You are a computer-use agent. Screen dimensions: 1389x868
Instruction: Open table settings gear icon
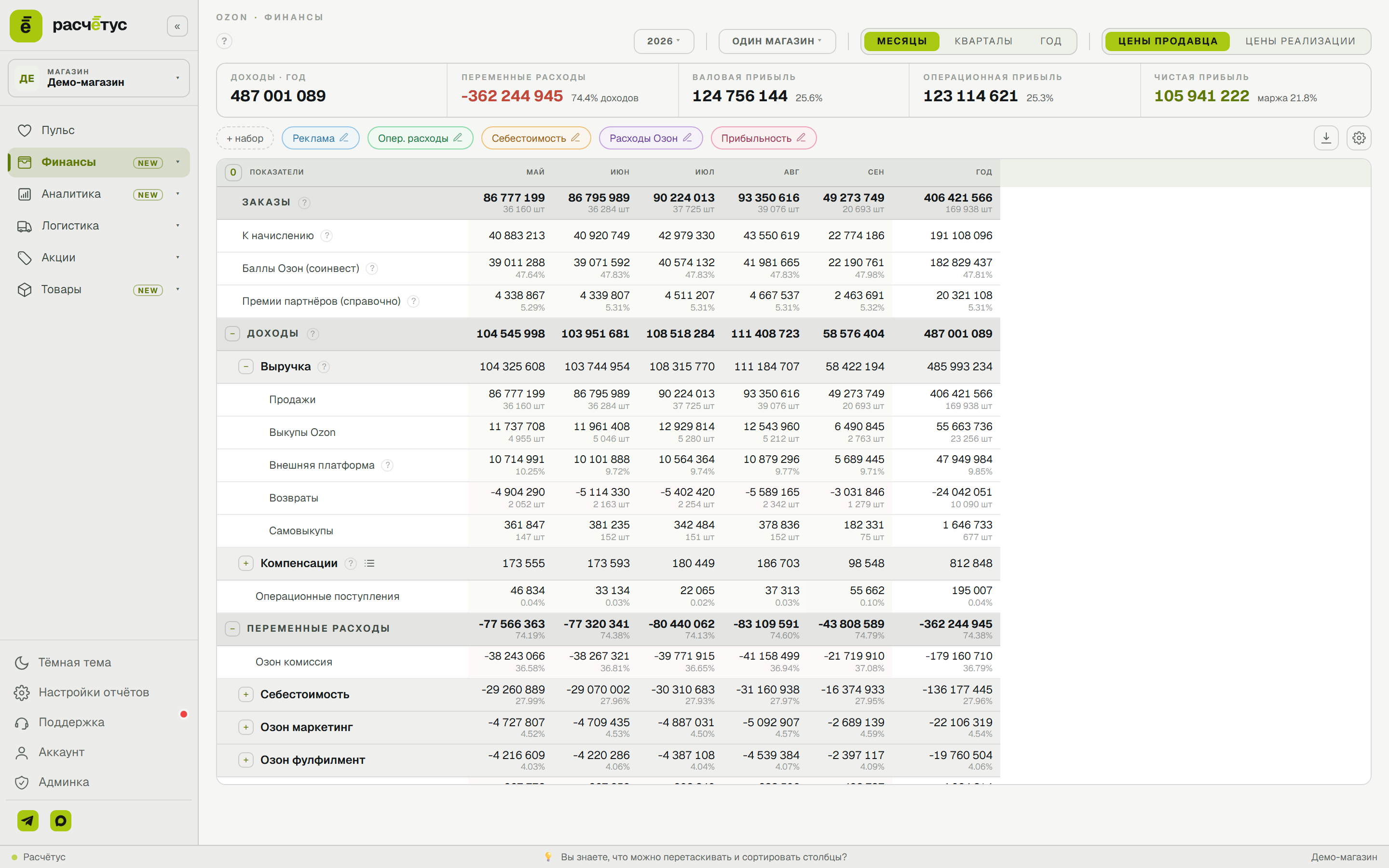coord(1359,138)
